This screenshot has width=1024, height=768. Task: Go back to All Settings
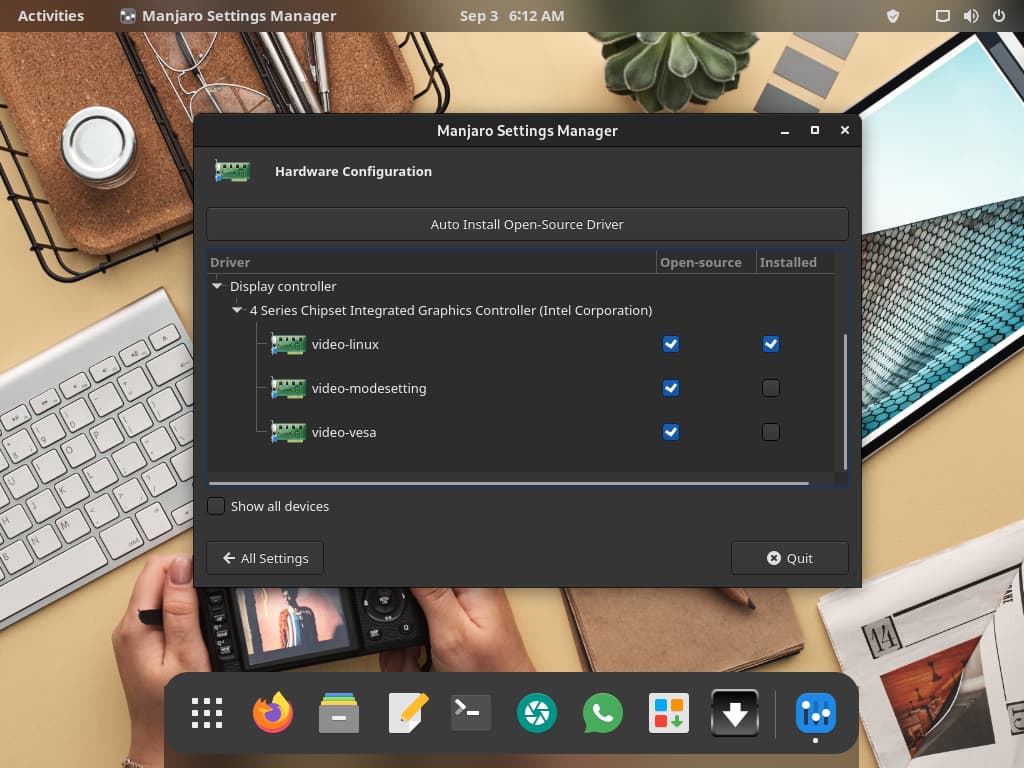(x=264, y=558)
